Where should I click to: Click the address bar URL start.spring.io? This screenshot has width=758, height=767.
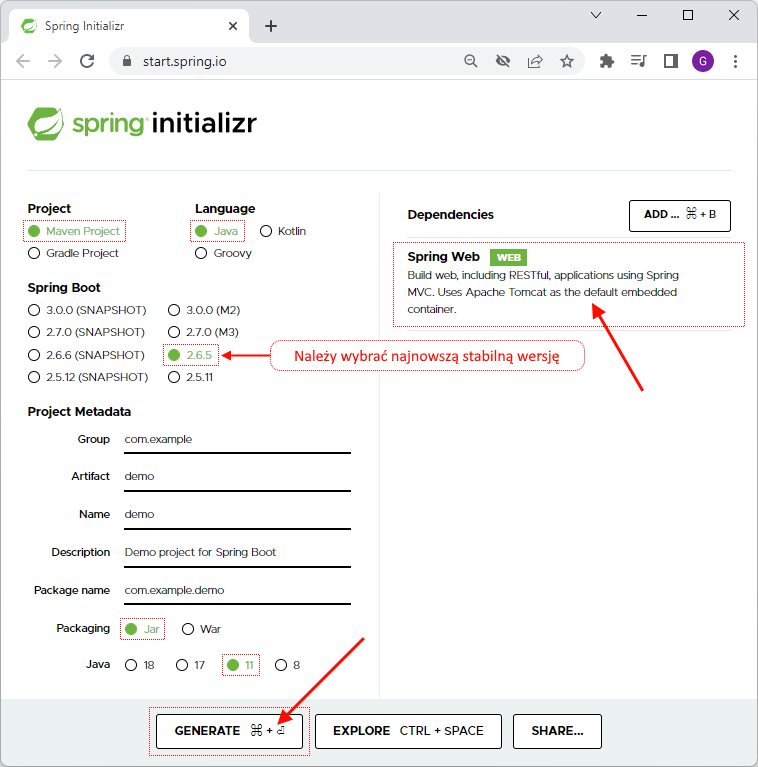[x=184, y=62]
